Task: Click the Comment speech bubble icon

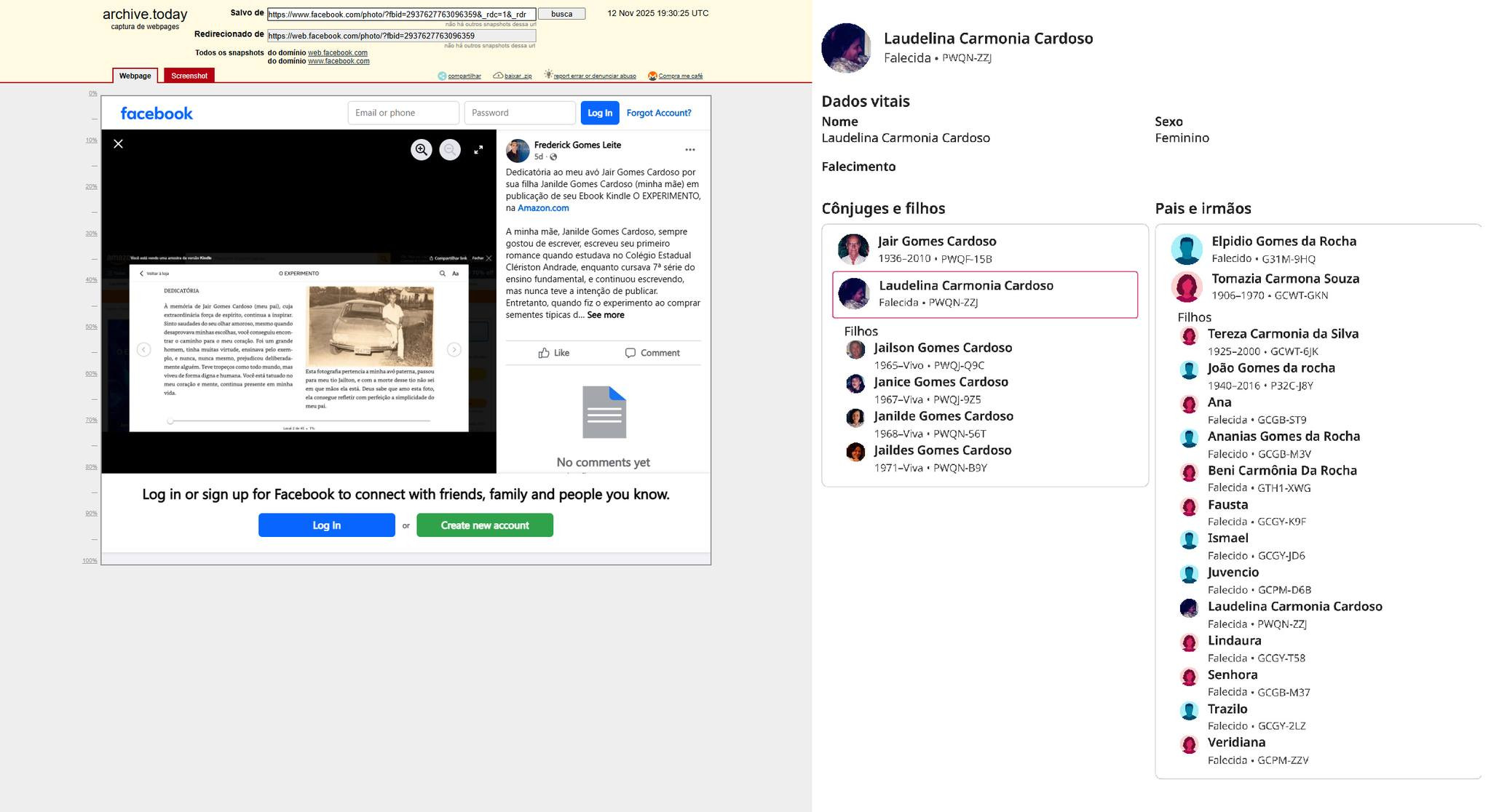Action: (630, 353)
